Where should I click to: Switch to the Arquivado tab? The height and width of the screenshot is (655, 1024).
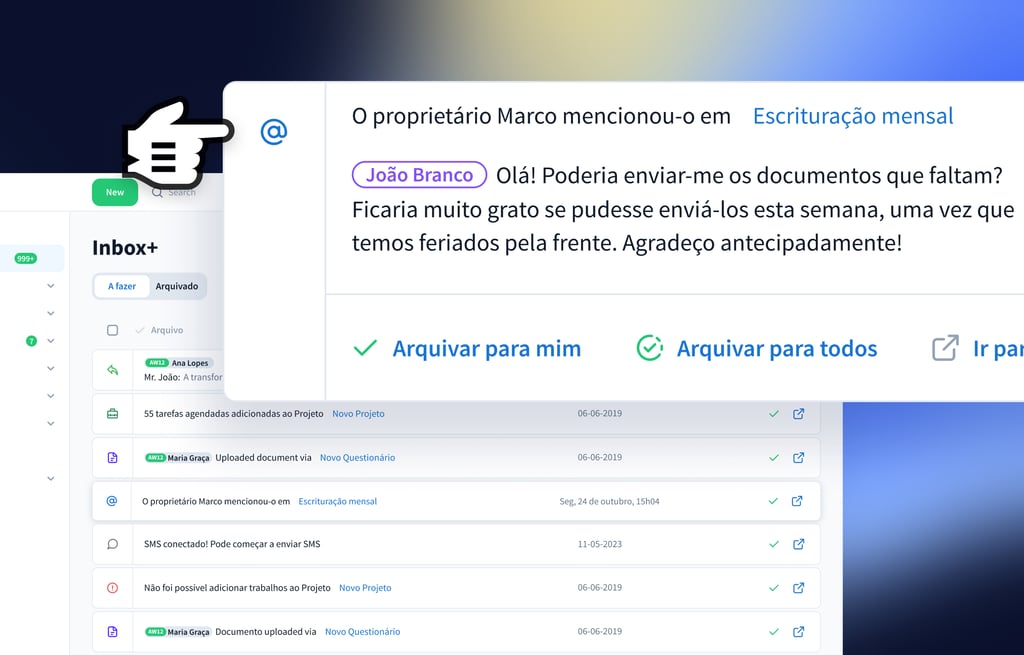(177, 286)
